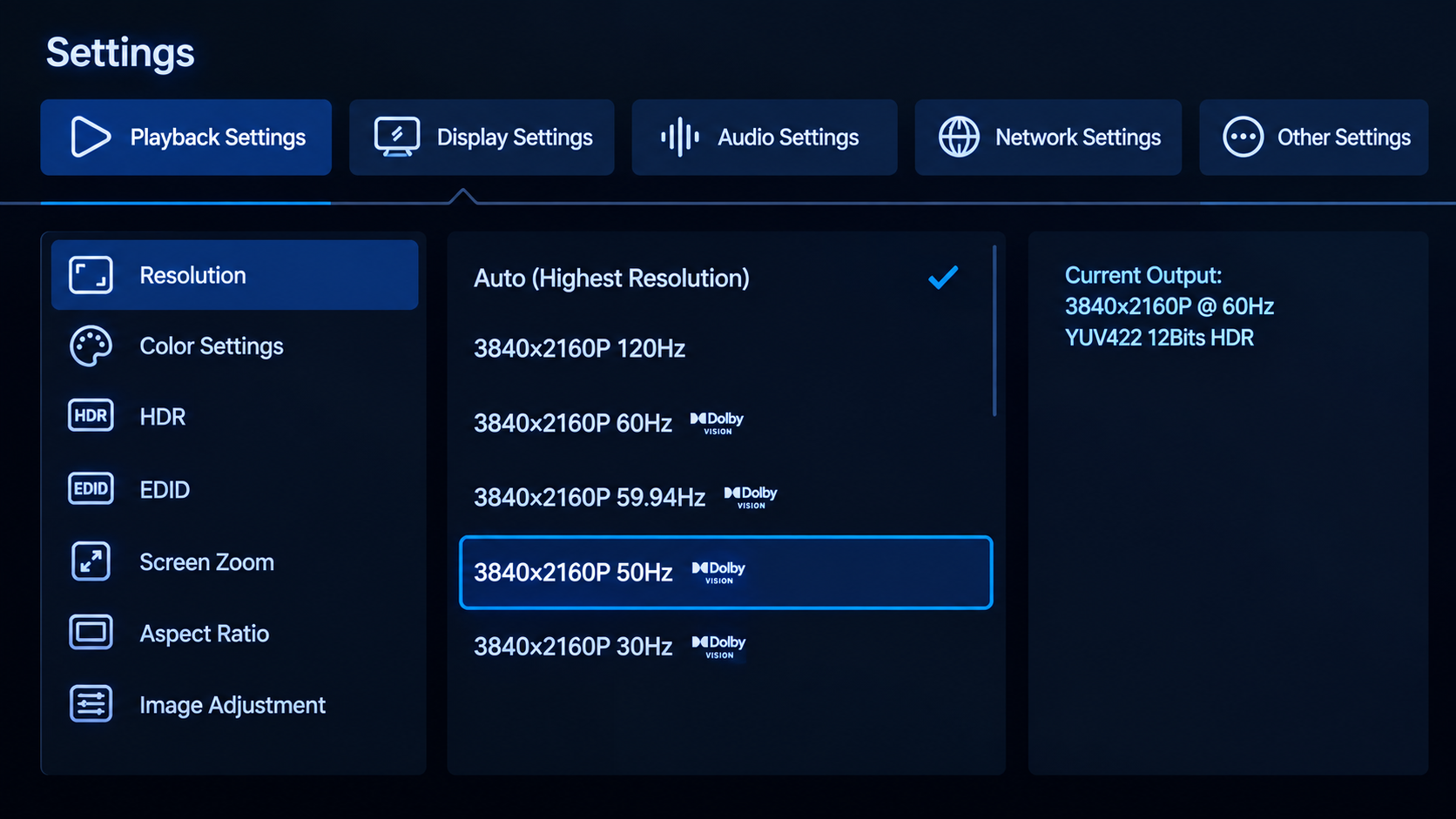Switch to the Display Settings tab
1456x819 pixels.
(x=482, y=137)
